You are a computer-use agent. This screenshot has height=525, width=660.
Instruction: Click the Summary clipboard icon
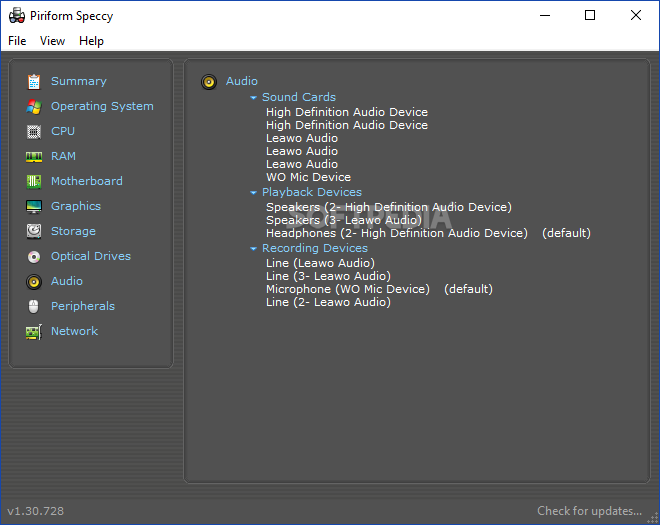(34, 82)
